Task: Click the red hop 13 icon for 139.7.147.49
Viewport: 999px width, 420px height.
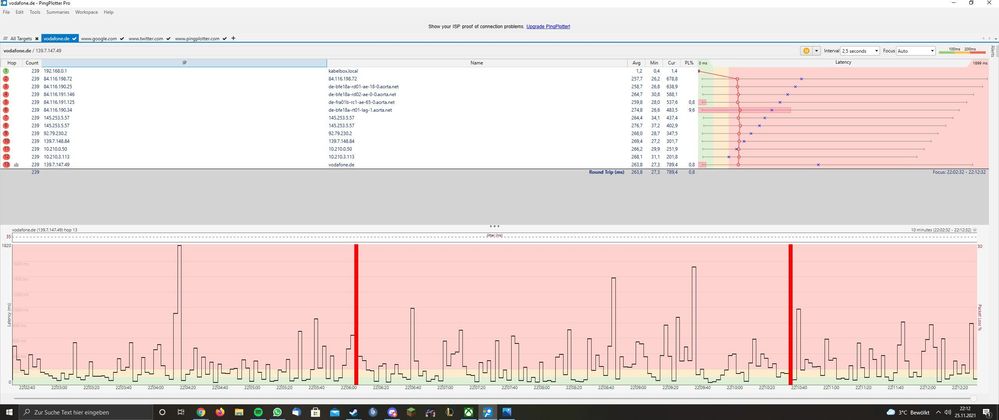Action: point(6,164)
